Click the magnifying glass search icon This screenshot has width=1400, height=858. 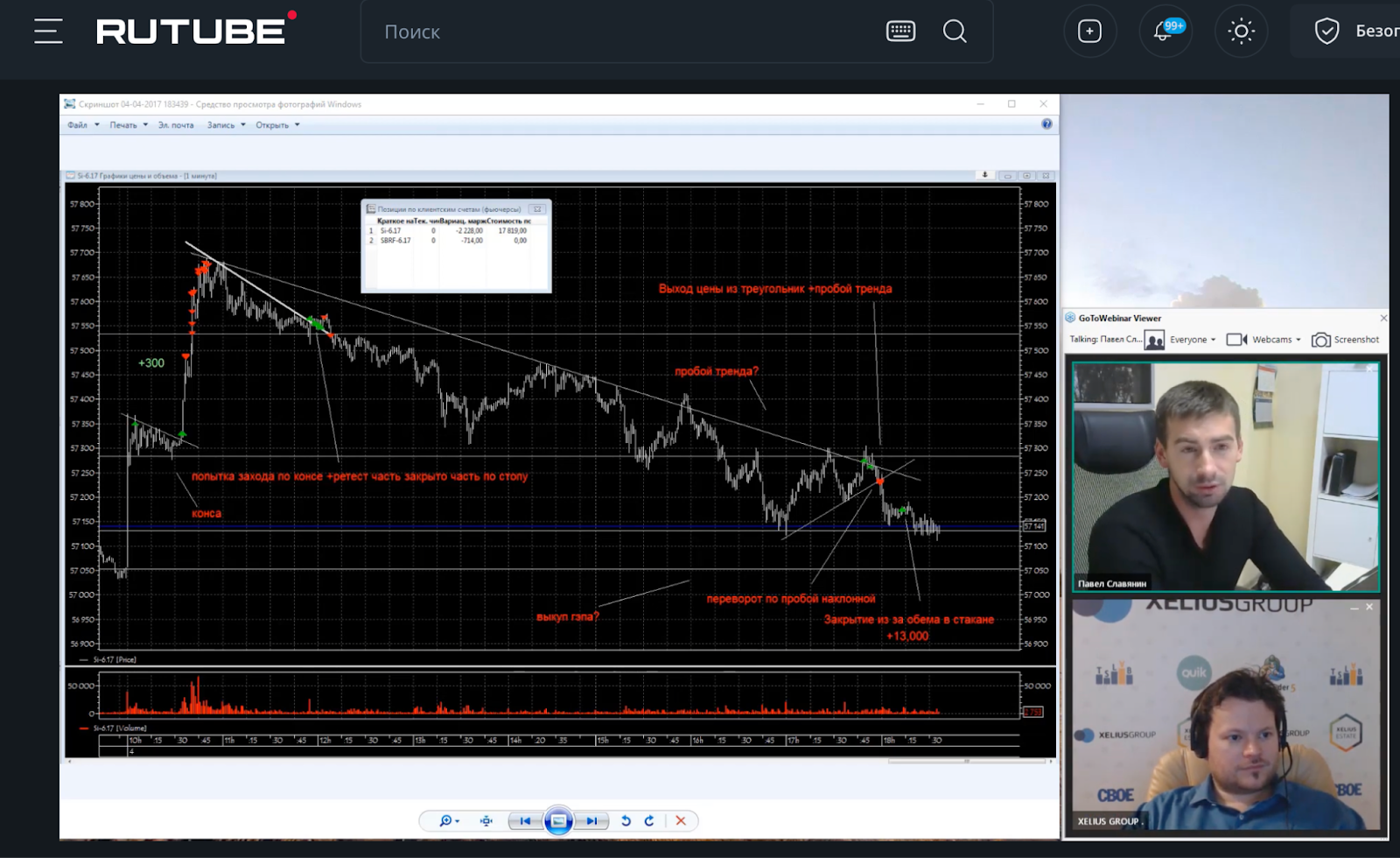pyautogui.click(x=955, y=32)
